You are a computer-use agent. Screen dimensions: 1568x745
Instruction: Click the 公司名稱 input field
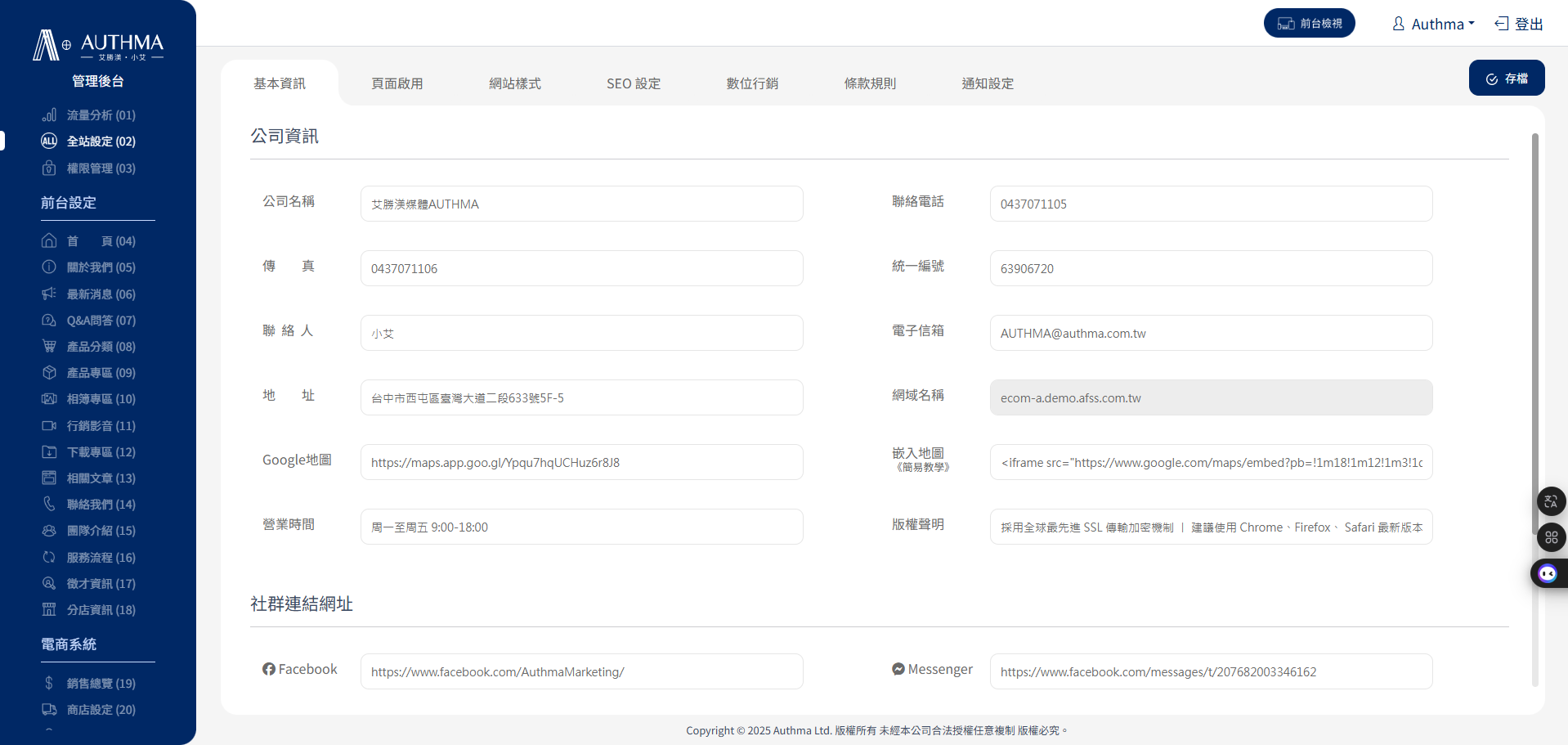(x=581, y=204)
